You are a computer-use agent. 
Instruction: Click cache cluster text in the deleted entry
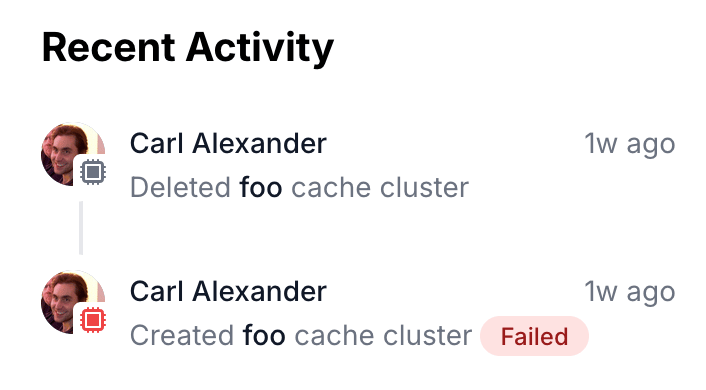[380, 187]
